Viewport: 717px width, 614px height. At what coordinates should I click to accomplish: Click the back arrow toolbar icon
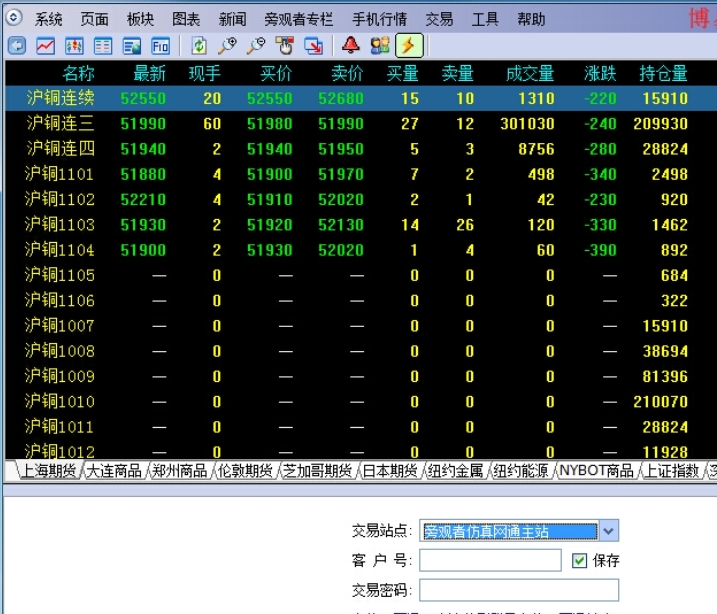[17, 46]
